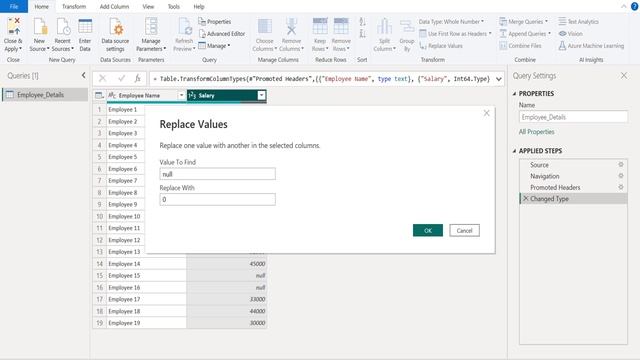Image resolution: width=640 pixels, height=360 pixels.
Task: Switch to the Home tab
Action: [x=41, y=7]
